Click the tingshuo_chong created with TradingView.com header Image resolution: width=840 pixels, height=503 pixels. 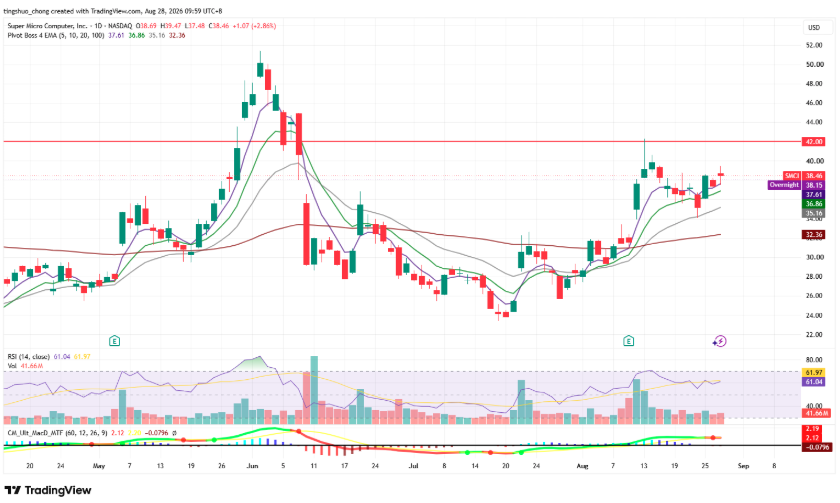click(113, 11)
